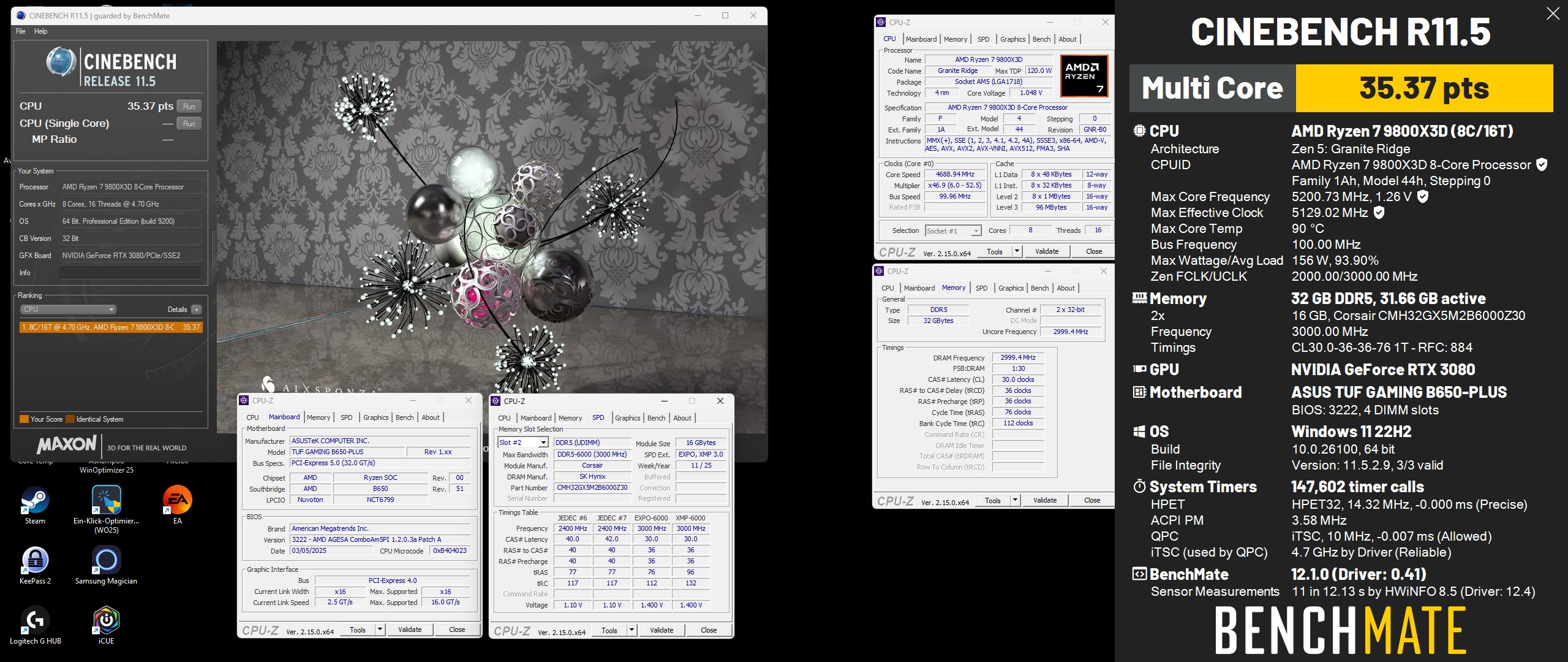Click the Core Speed 4688.94 MHz value
1568x662 pixels.
[954, 175]
